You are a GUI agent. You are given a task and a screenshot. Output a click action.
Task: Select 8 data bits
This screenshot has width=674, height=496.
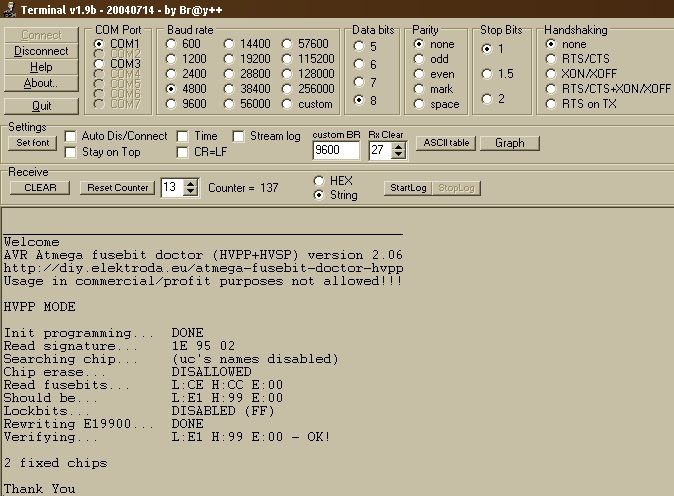(359, 100)
